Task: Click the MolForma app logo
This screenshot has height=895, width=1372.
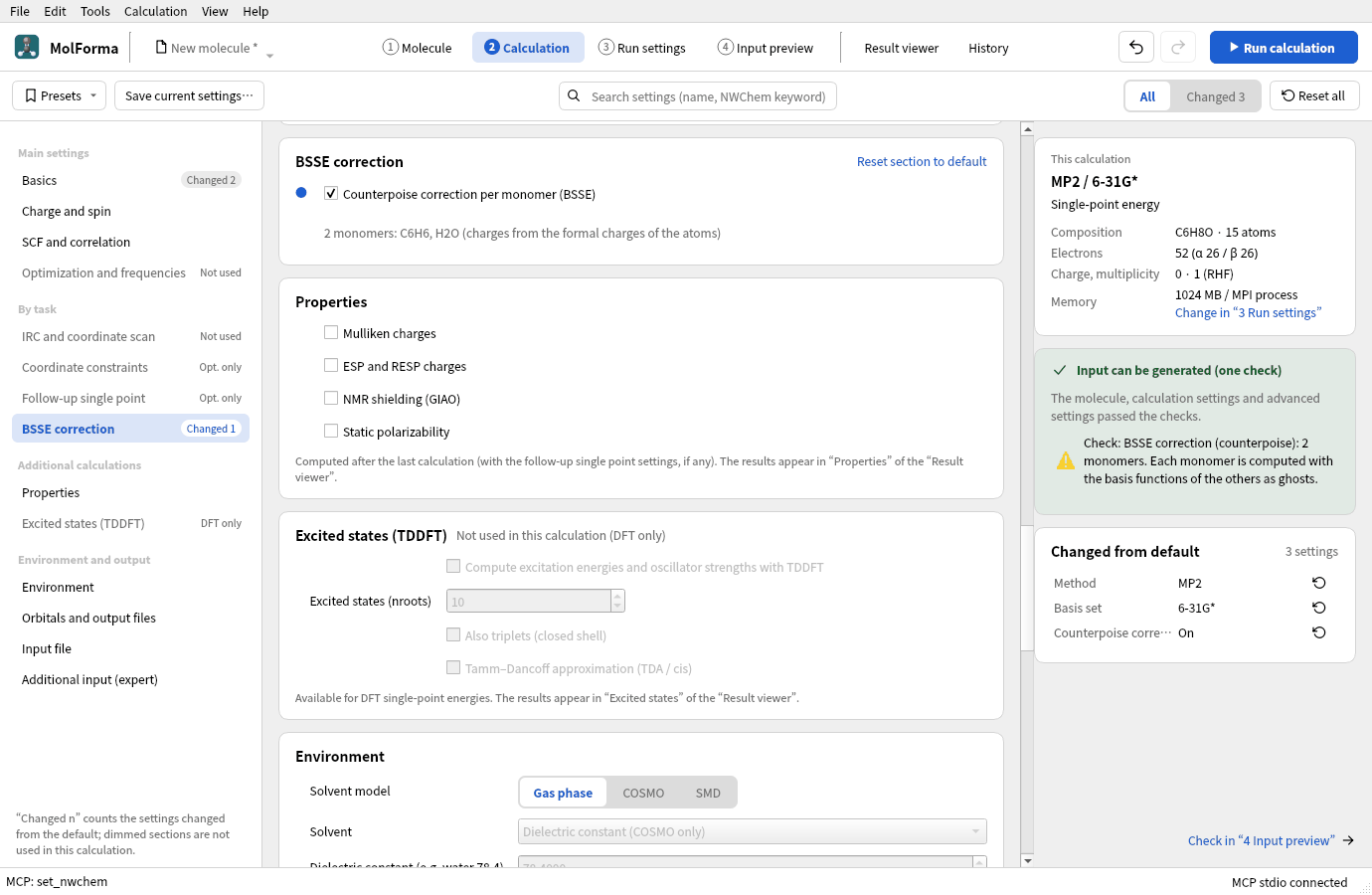Action: click(x=27, y=47)
